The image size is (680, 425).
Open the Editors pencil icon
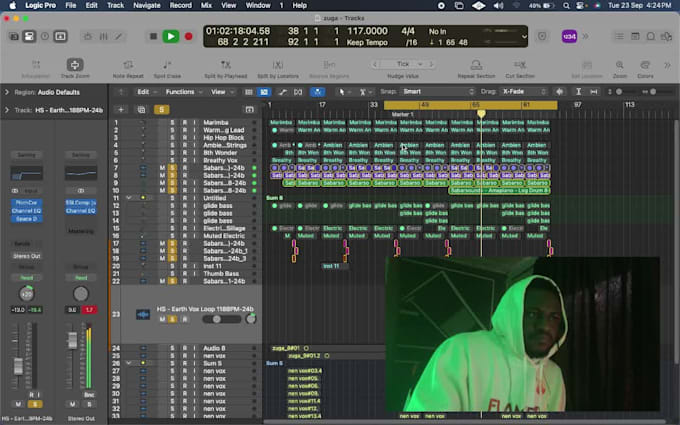tap(118, 36)
